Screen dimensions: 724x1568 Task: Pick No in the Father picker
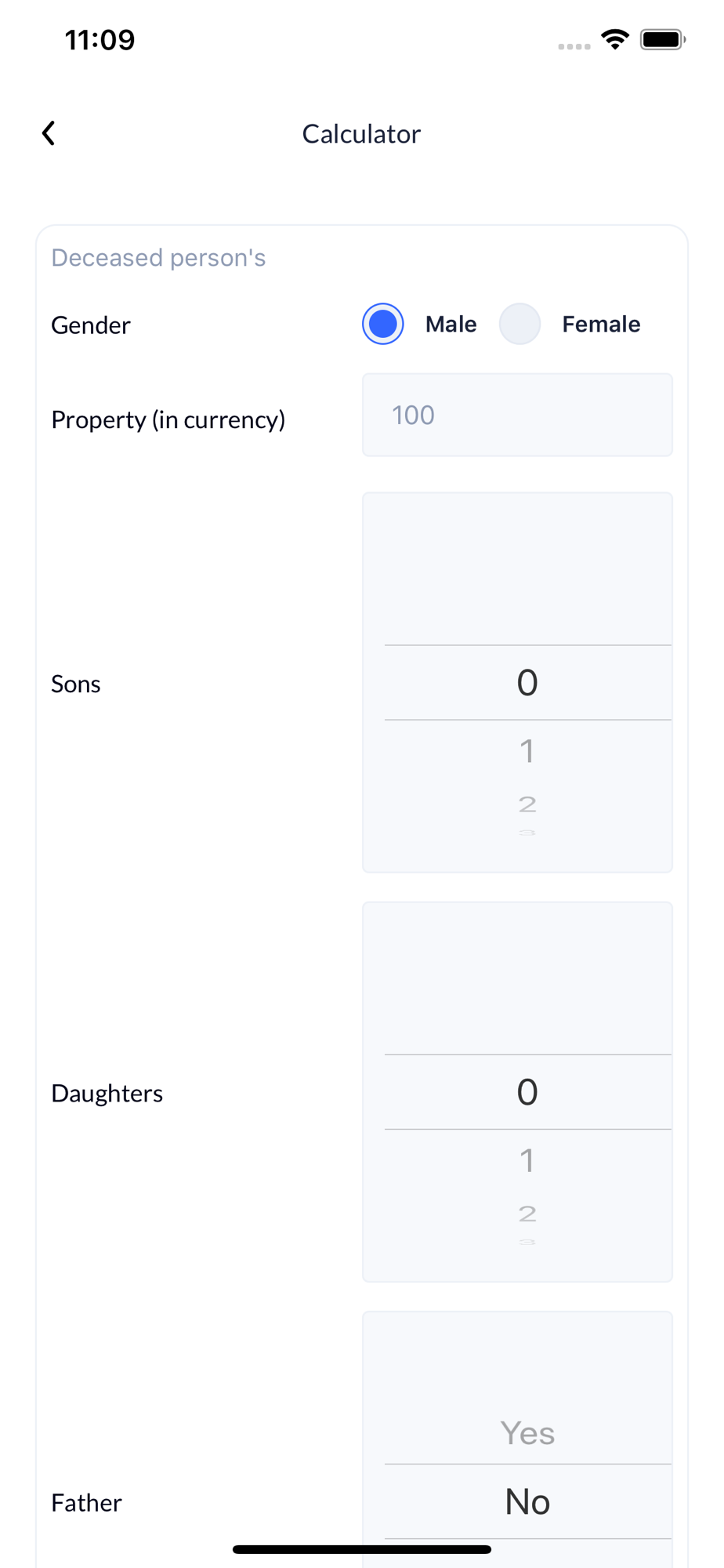click(x=527, y=1501)
